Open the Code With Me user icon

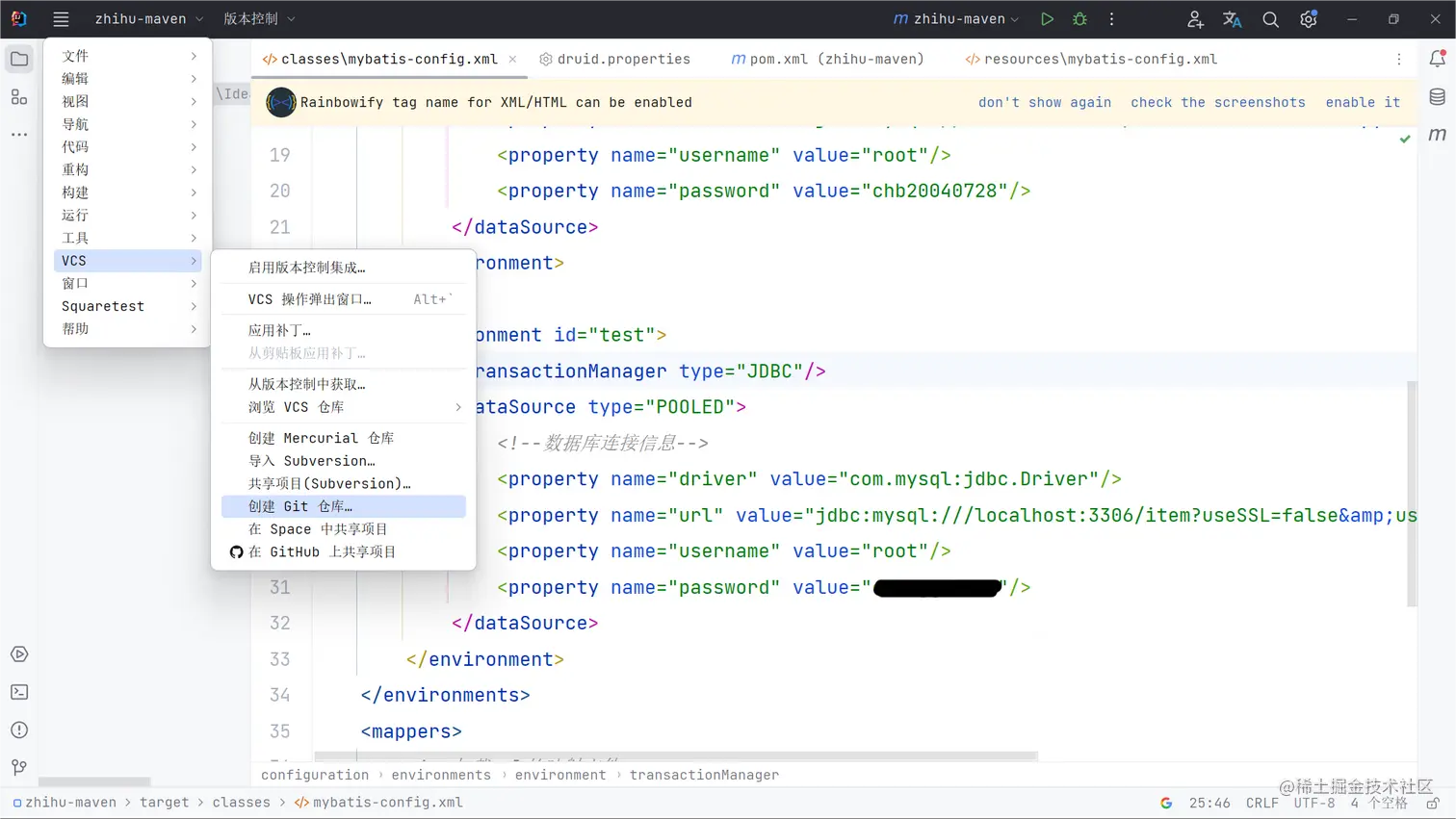pyautogui.click(x=1195, y=19)
